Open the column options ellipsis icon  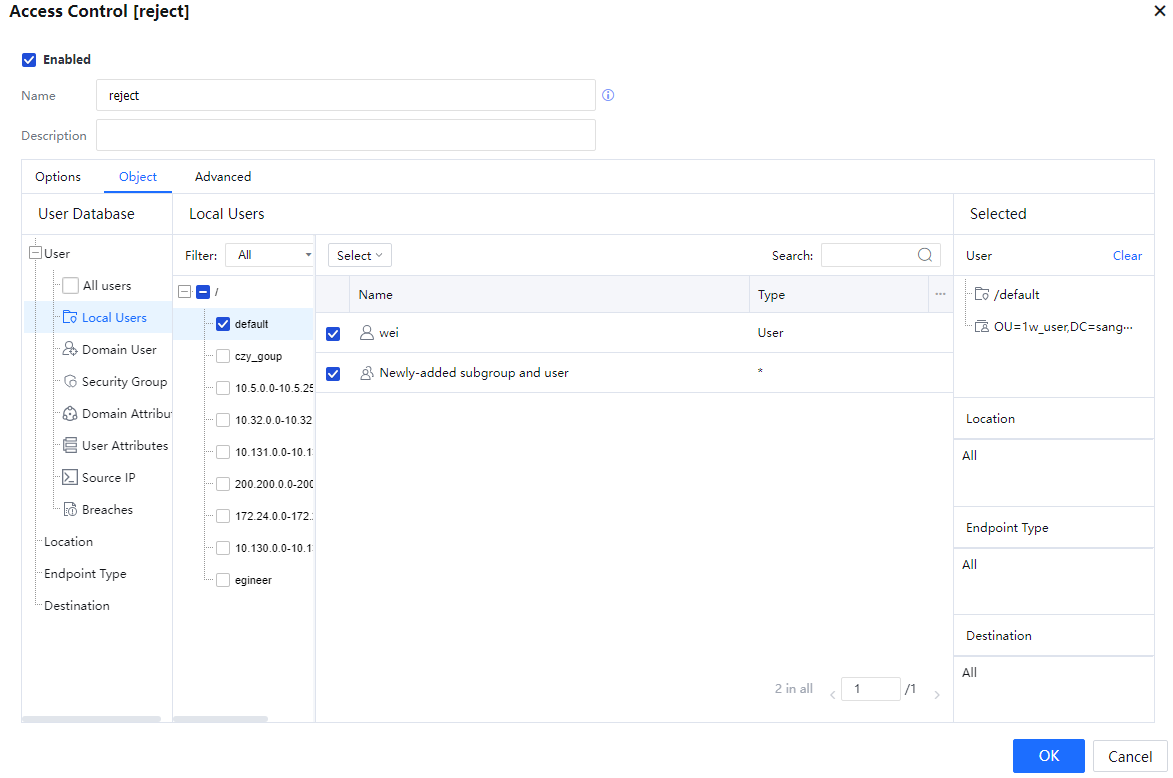(x=940, y=294)
